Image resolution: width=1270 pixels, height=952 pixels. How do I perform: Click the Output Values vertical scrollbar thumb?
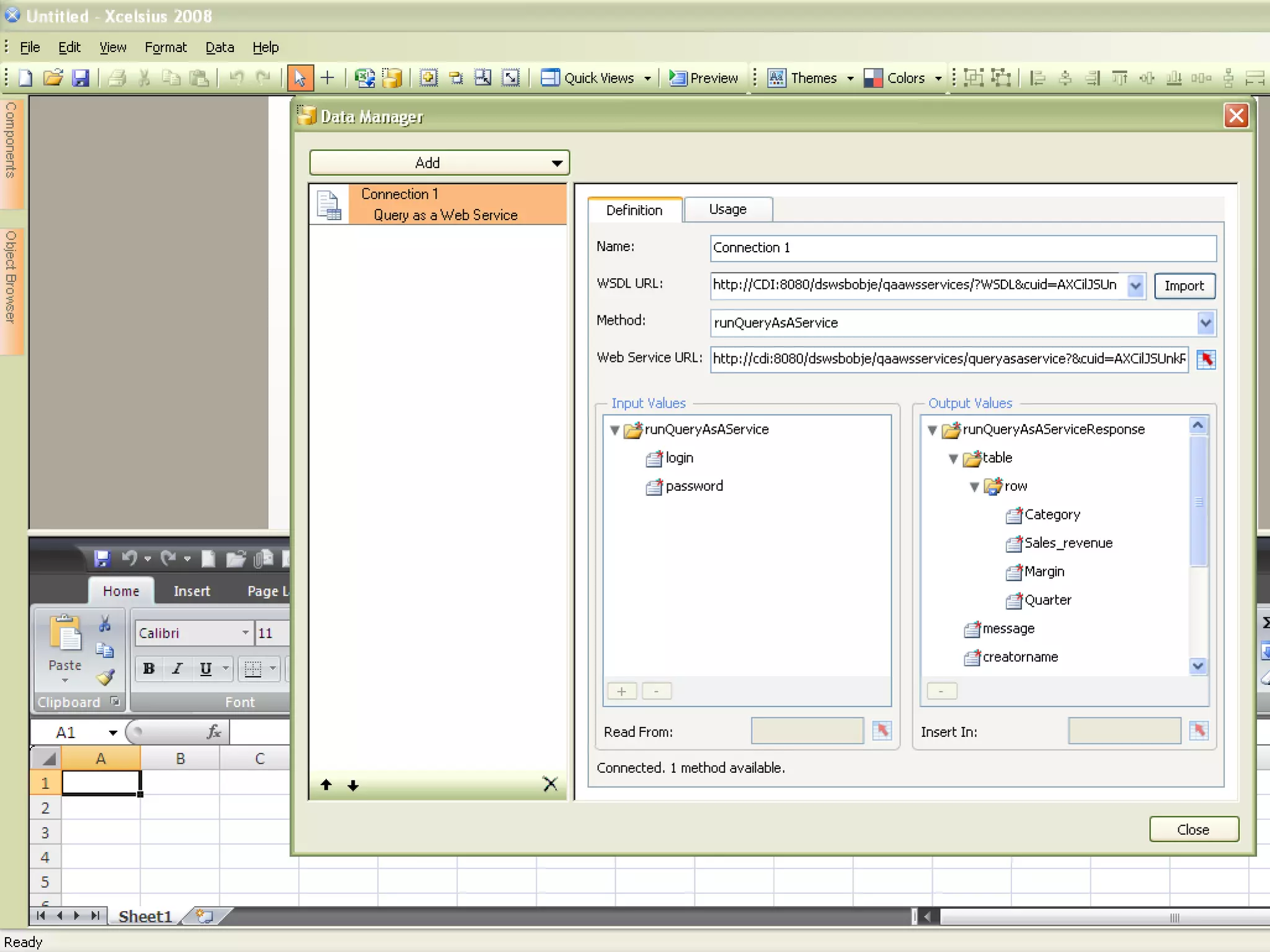pos(1198,501)
